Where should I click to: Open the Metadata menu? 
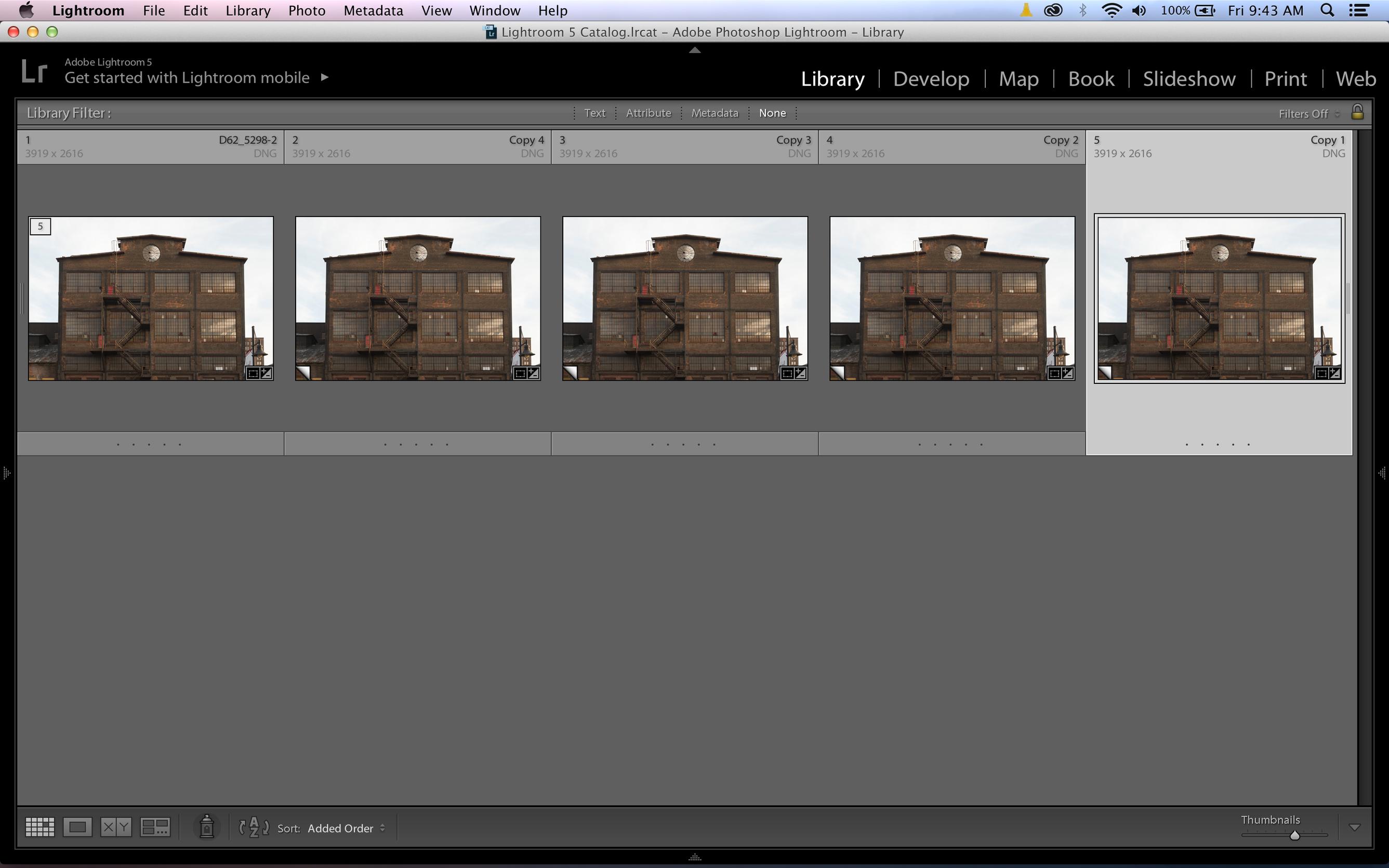[373, 10]
